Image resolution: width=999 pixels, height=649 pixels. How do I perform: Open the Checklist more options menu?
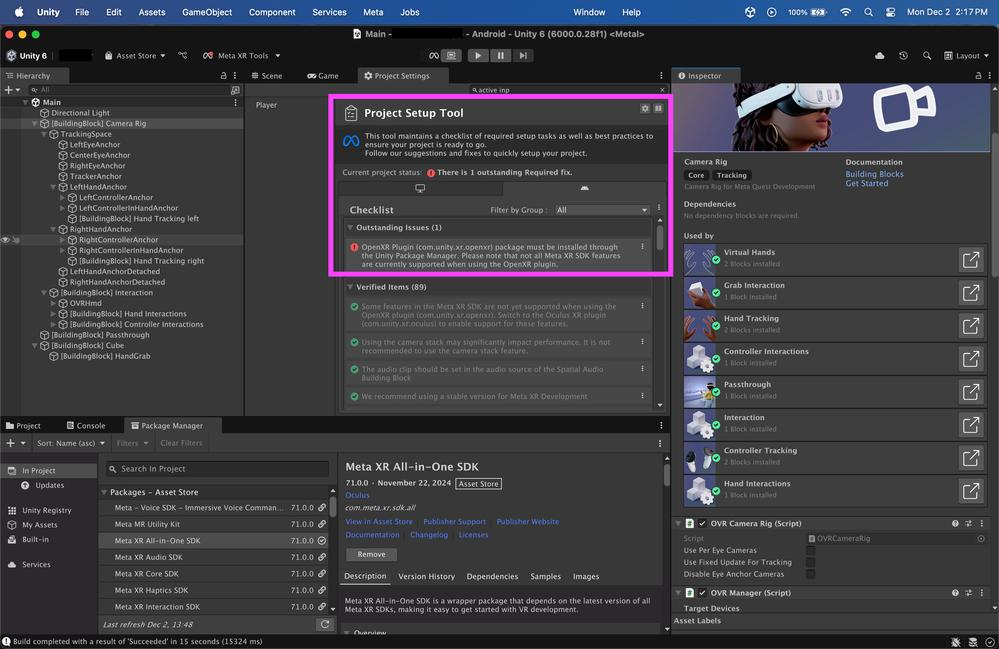[659, 208]
